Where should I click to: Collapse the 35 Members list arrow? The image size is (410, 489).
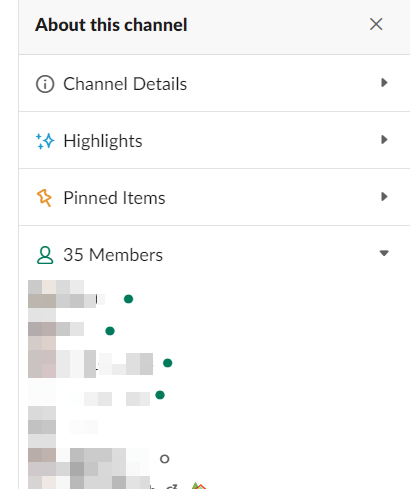pyautogui.click(x=384, y=253)
